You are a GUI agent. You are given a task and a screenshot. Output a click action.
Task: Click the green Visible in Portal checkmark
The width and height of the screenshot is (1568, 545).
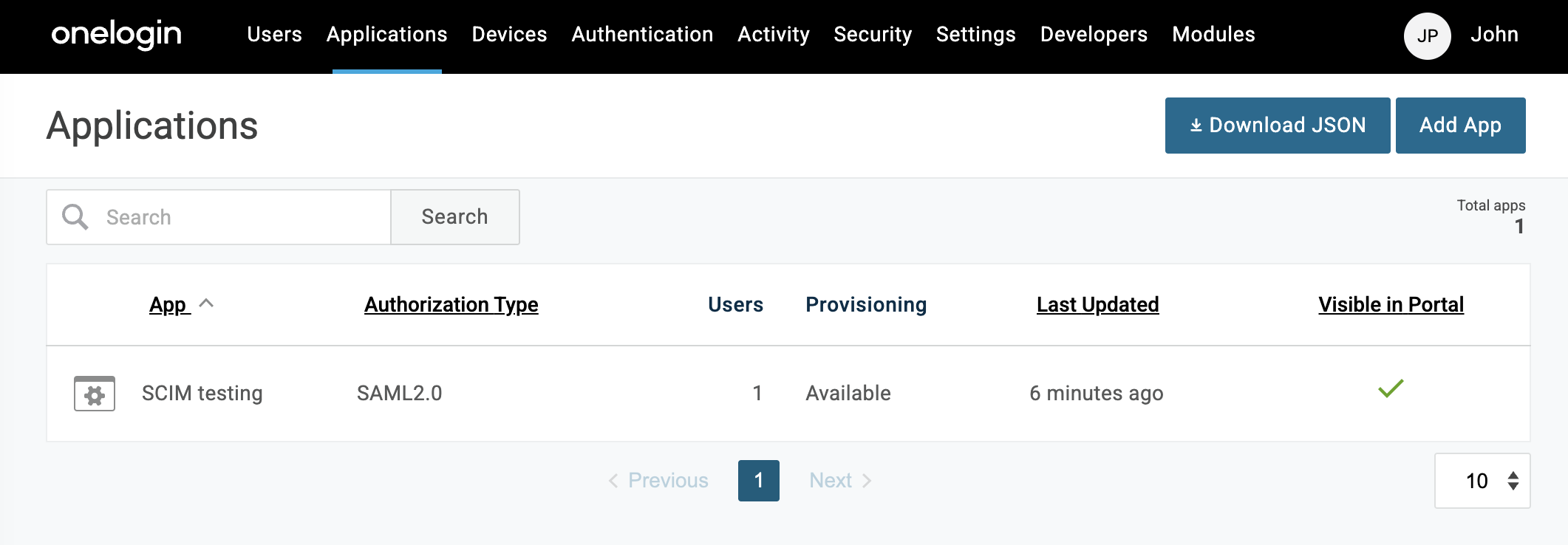point(1390,388)
